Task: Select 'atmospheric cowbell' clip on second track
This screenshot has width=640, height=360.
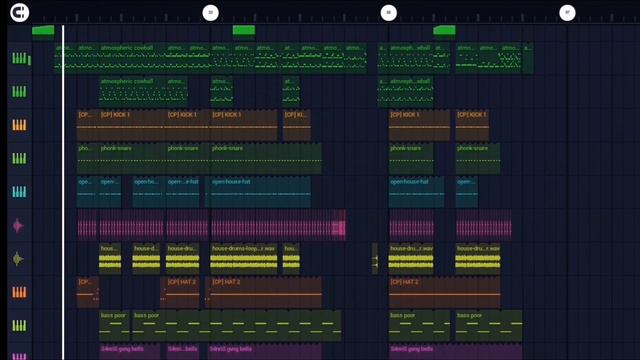Action: click(132, 91)
